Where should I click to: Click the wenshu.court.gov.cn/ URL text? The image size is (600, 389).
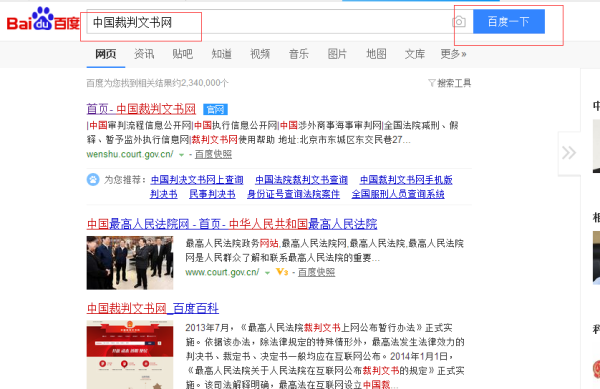tap(130, 154)
